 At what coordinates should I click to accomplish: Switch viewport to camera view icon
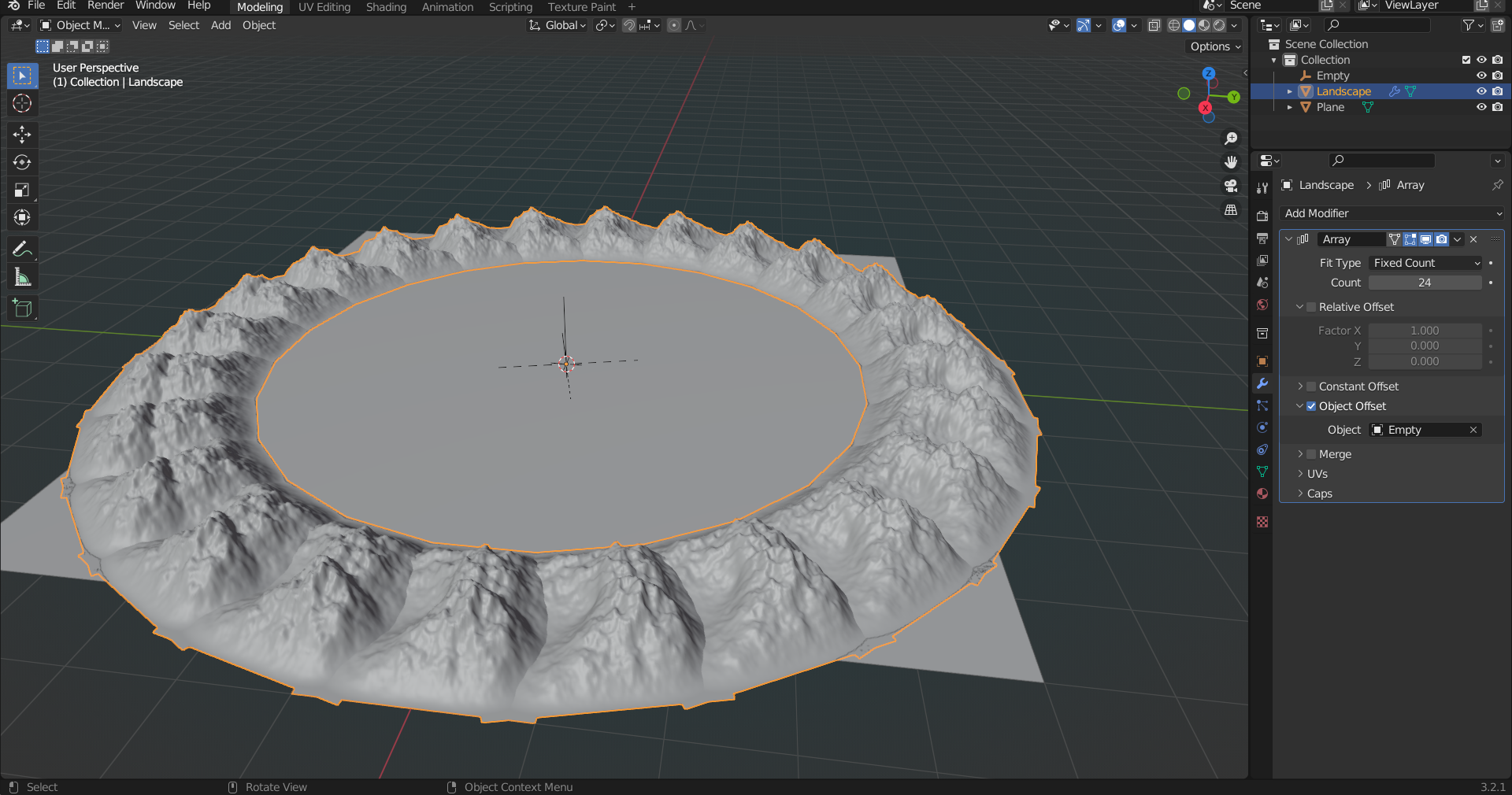(1230, 187)
